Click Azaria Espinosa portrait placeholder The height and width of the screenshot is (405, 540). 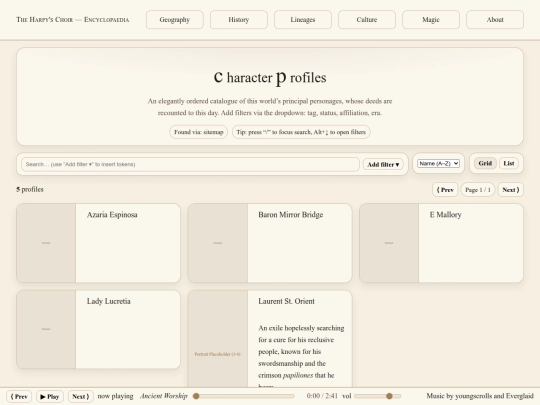46,243
